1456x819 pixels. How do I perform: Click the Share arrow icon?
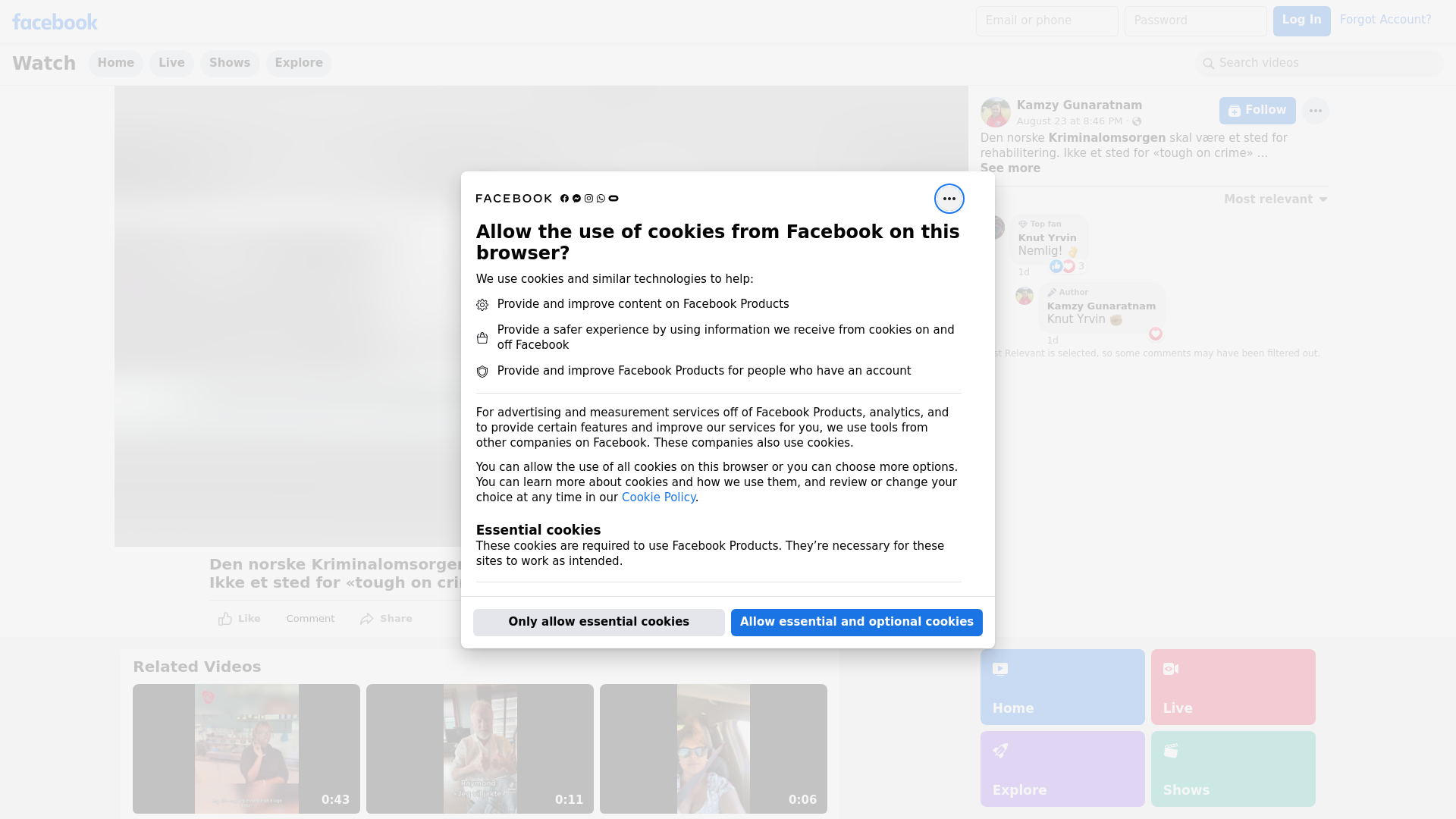(x=367, y=619)
